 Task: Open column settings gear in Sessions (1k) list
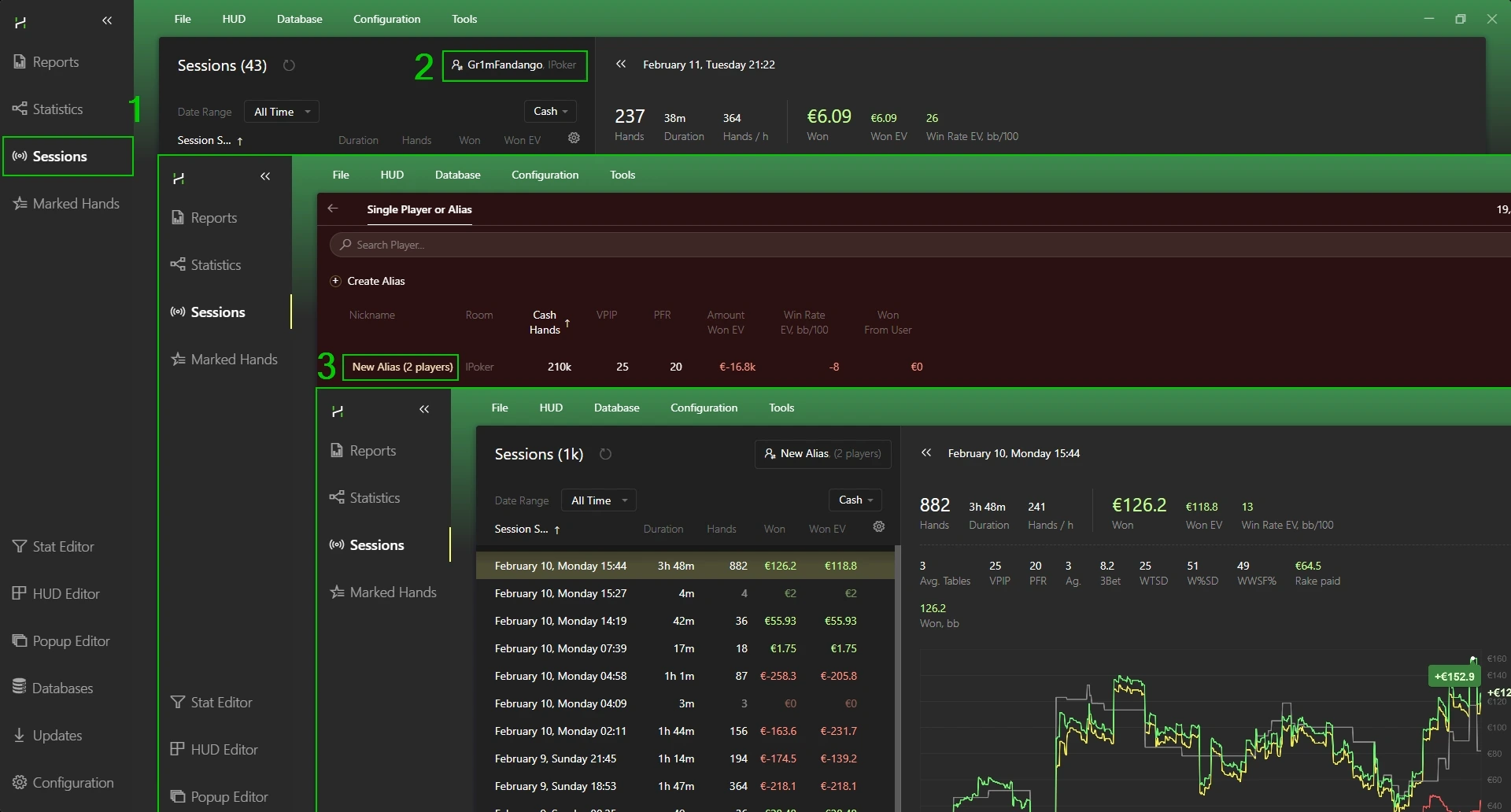879,527
